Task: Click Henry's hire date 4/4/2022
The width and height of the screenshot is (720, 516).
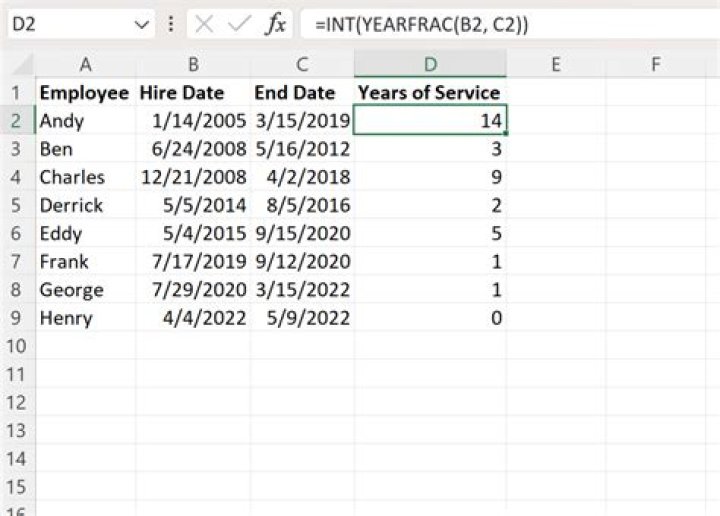Action: click(x=193, y=318)
